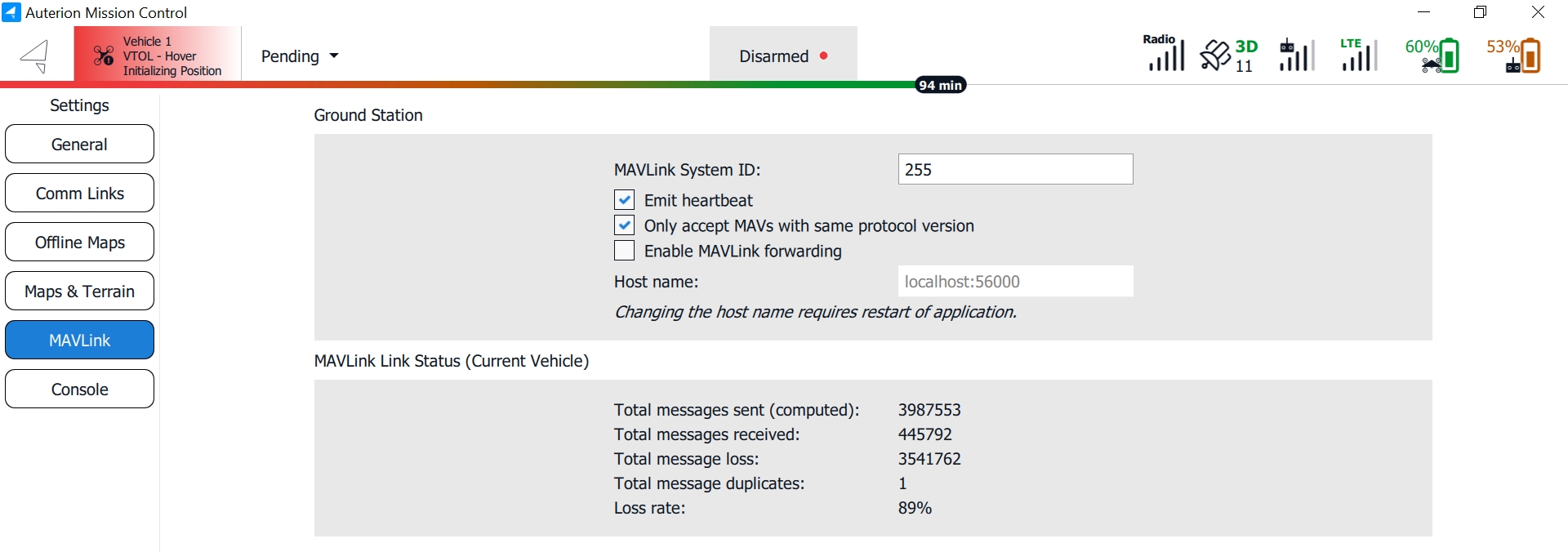The image size is (1568, 552).
Task: Open the Offline Maps page
Action: click(x=79, y=243)
